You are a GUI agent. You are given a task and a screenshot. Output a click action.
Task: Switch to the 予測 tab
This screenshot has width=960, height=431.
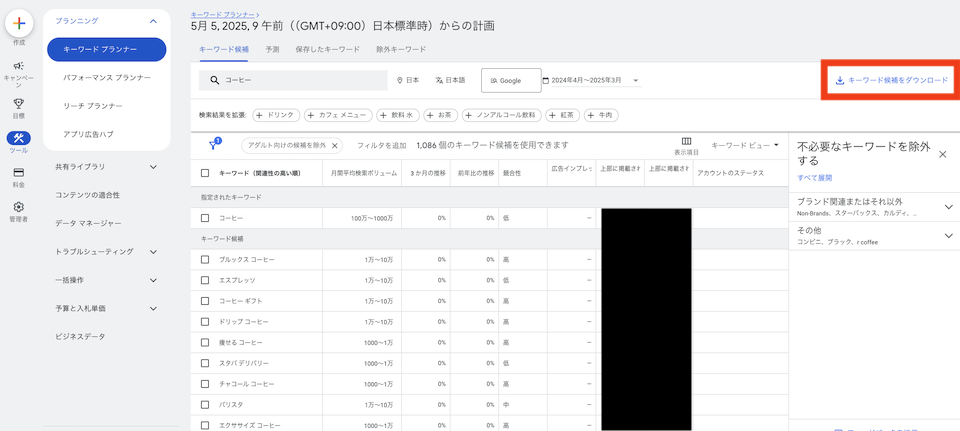(x=272, y=50)
